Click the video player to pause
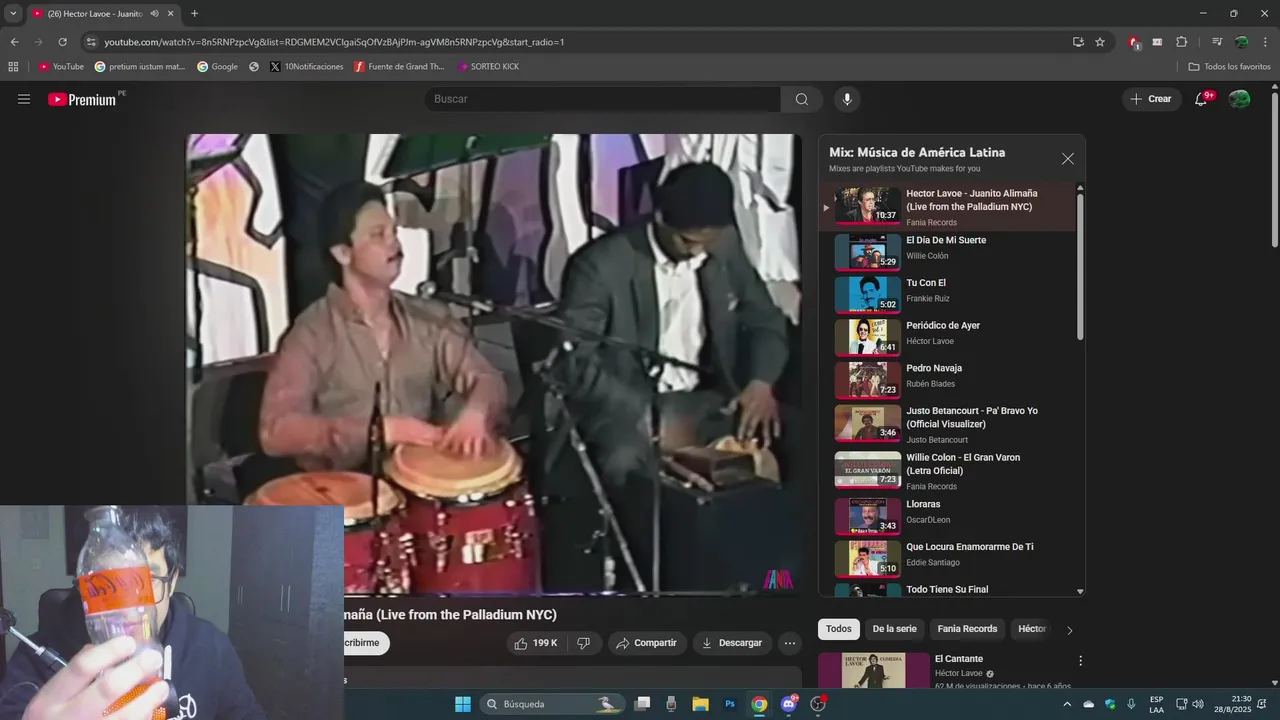 click(494, 364)
